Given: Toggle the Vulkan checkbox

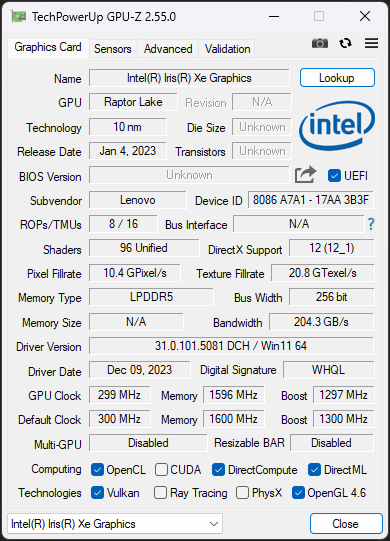Looking at the screenshot, I should (97, 493).
